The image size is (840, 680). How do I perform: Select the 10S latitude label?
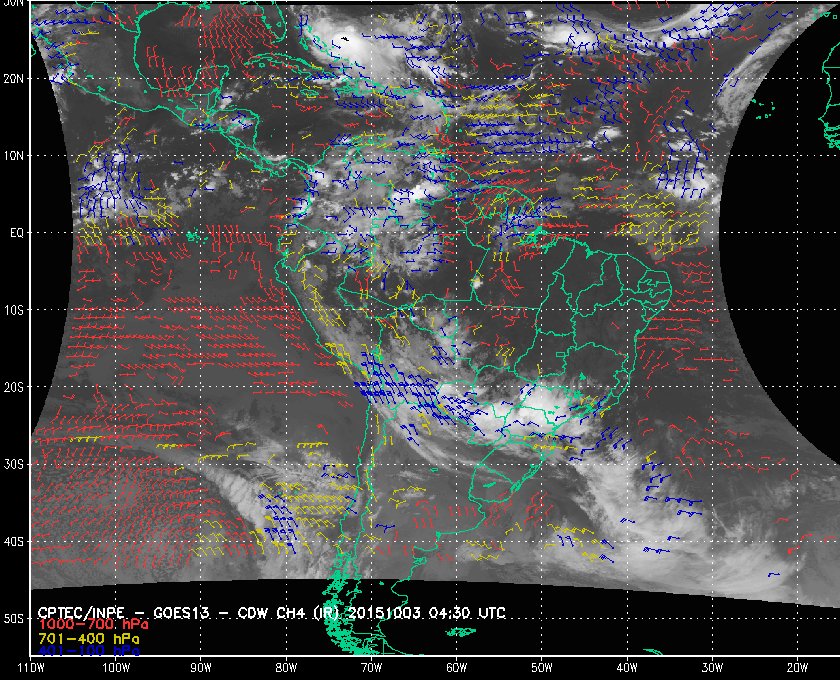pyautogui.click(x=13, y=310)
